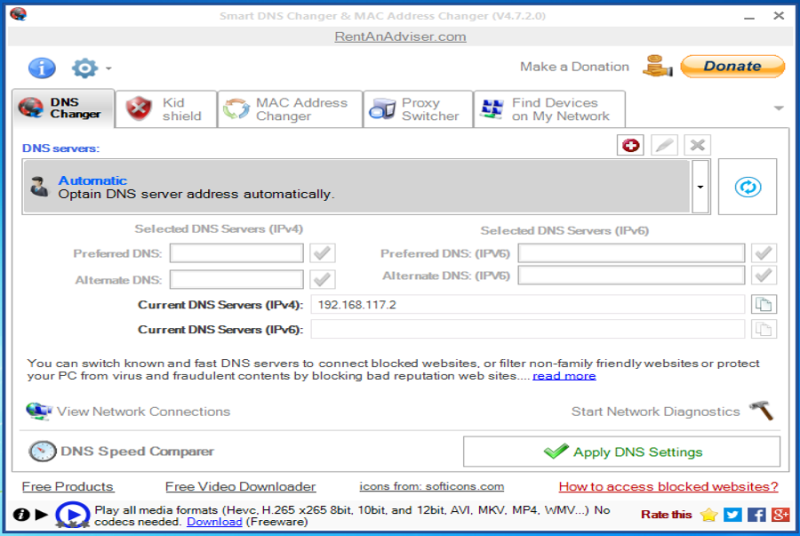Open Free Video Downloader link
The height and width of the screenshot is (536, 800).
tap(240, 487)
